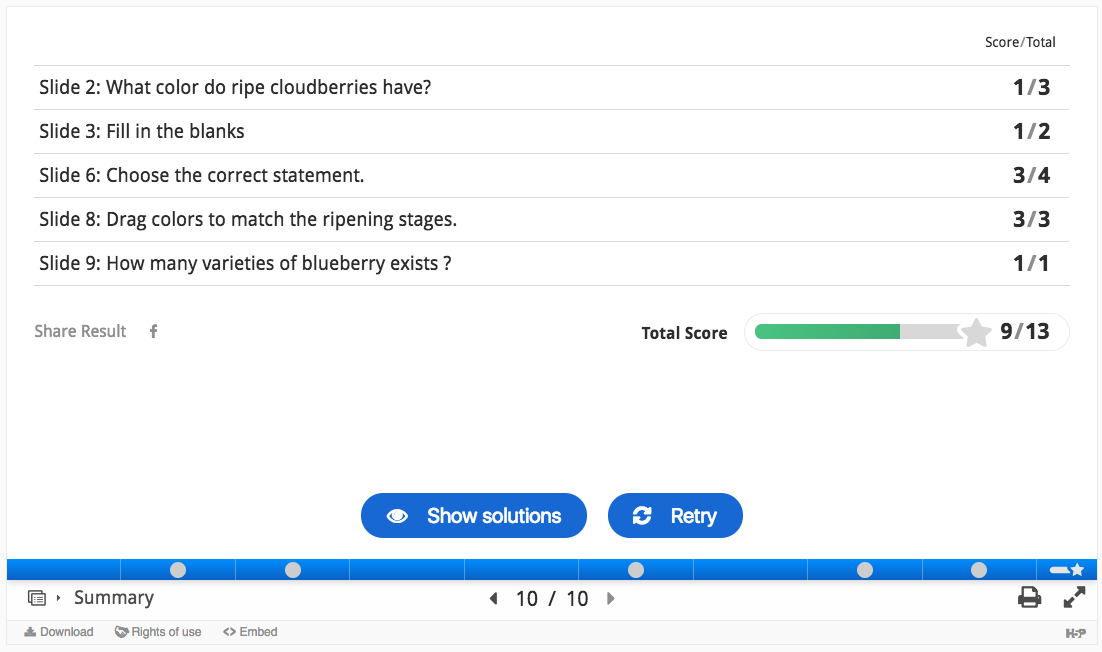The height and width of the screenshot is (652, 1102).
Task: Print the presentation using the printer icon
Action: 1029,597
